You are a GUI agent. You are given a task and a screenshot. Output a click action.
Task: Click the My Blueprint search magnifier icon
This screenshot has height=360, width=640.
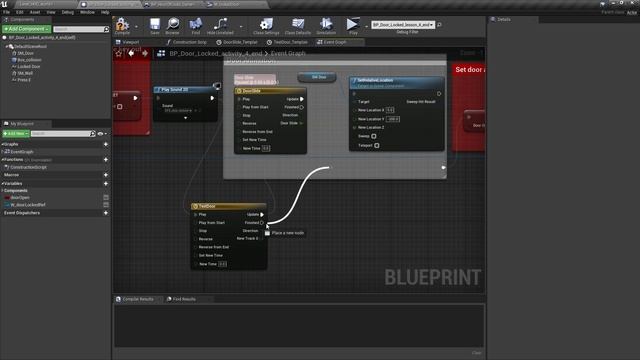tap(93, 133)
